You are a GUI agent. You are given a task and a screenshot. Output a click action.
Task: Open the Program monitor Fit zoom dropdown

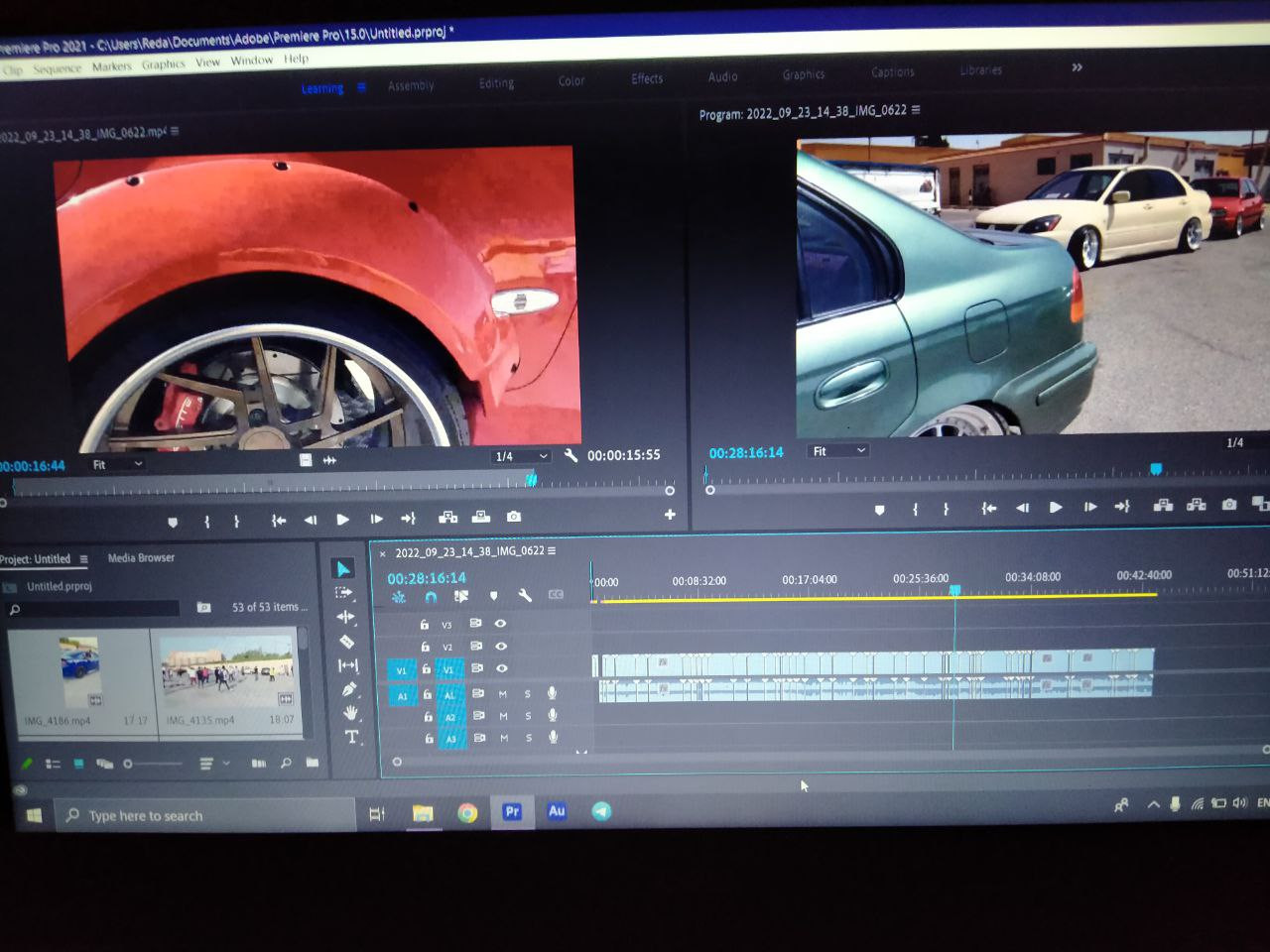[839, 451]
